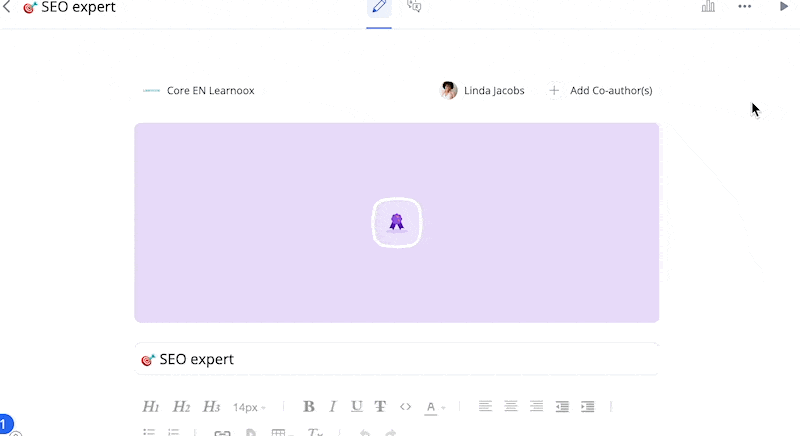Image resolution: width=800 pixels, height=436 pixels.
Task: Apply Heading 1 style
Action: [151, 407]
